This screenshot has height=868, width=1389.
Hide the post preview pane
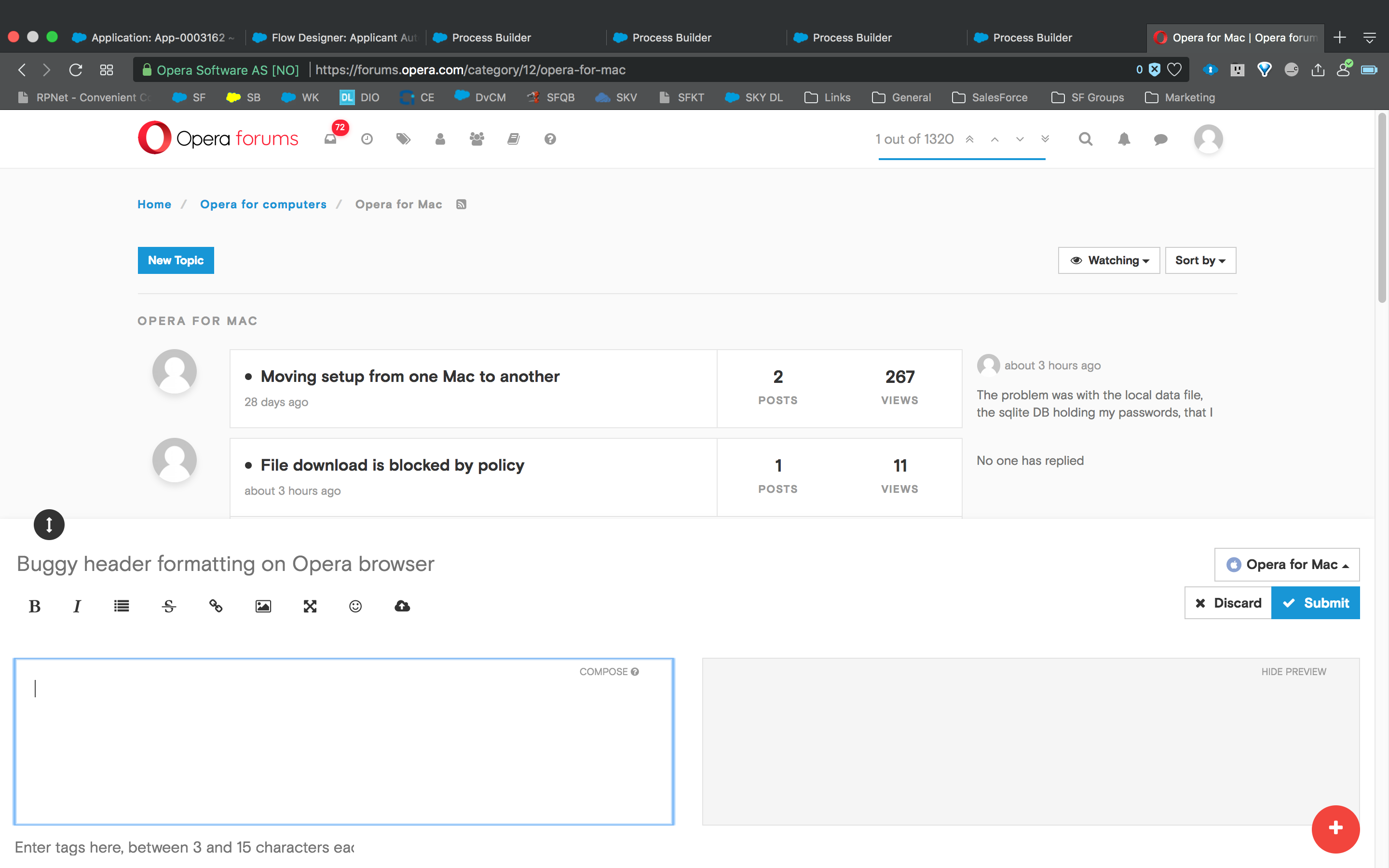point(1294,671)
